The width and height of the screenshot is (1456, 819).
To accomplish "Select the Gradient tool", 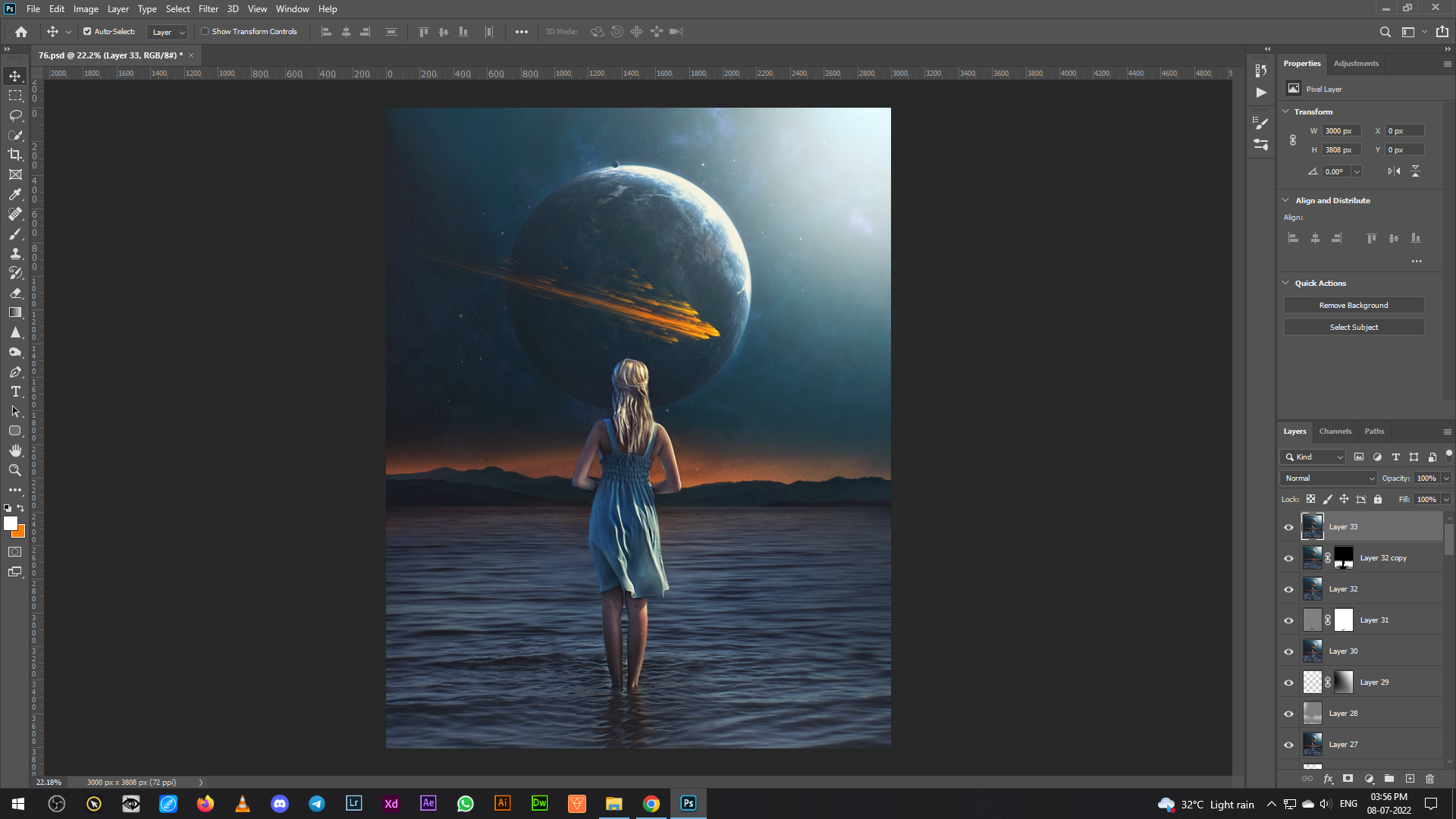I will (x=15, y=312).
